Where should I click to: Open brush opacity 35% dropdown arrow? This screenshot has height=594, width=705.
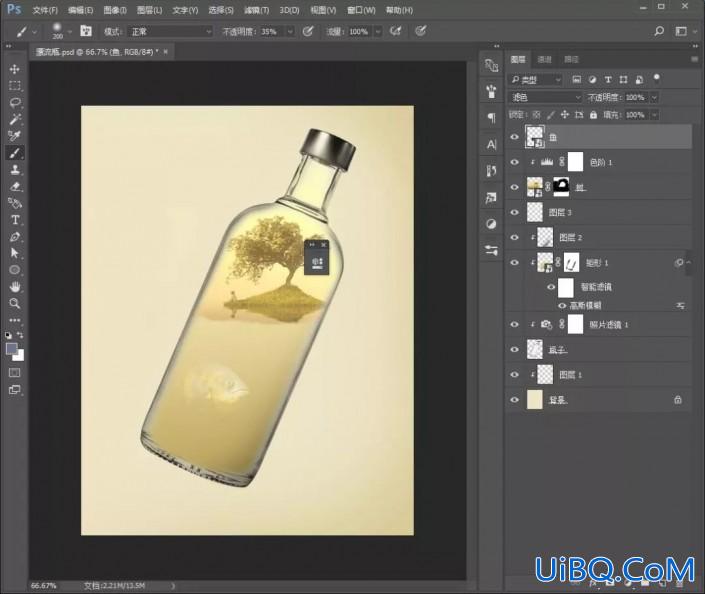[x=290, y=31]
